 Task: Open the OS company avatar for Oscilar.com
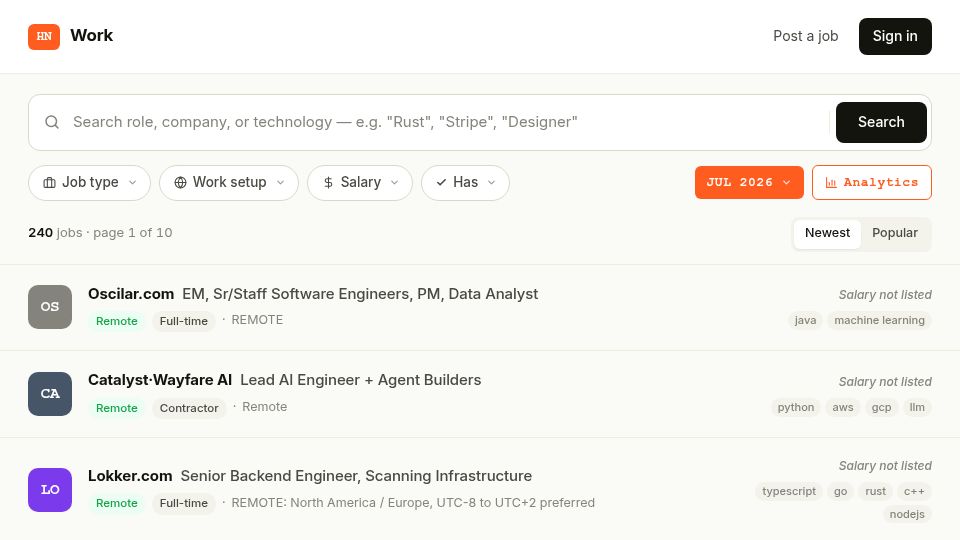coord(50,307)
